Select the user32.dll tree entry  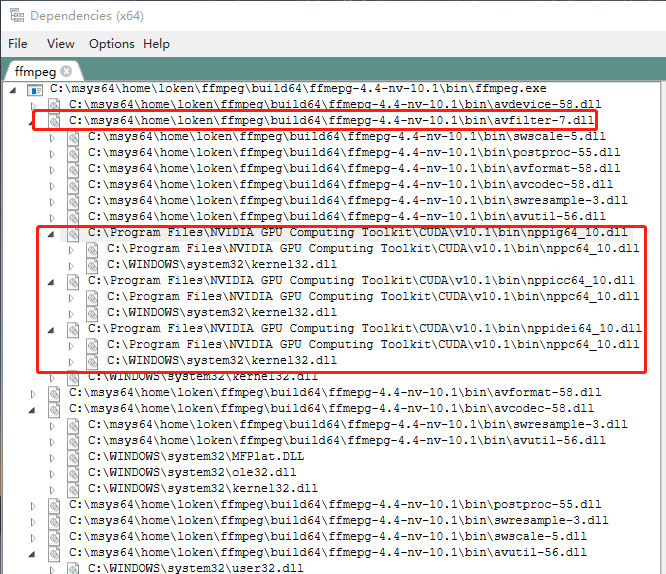click(x=195, y=568)
